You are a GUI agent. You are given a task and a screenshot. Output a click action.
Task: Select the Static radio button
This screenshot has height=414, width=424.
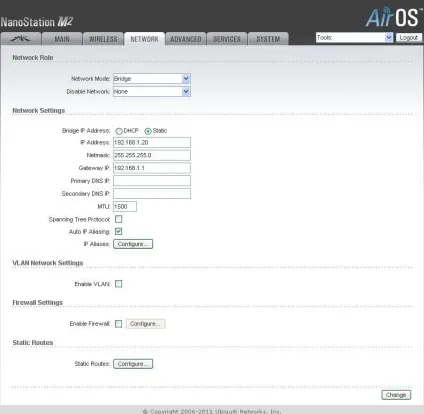148,131
